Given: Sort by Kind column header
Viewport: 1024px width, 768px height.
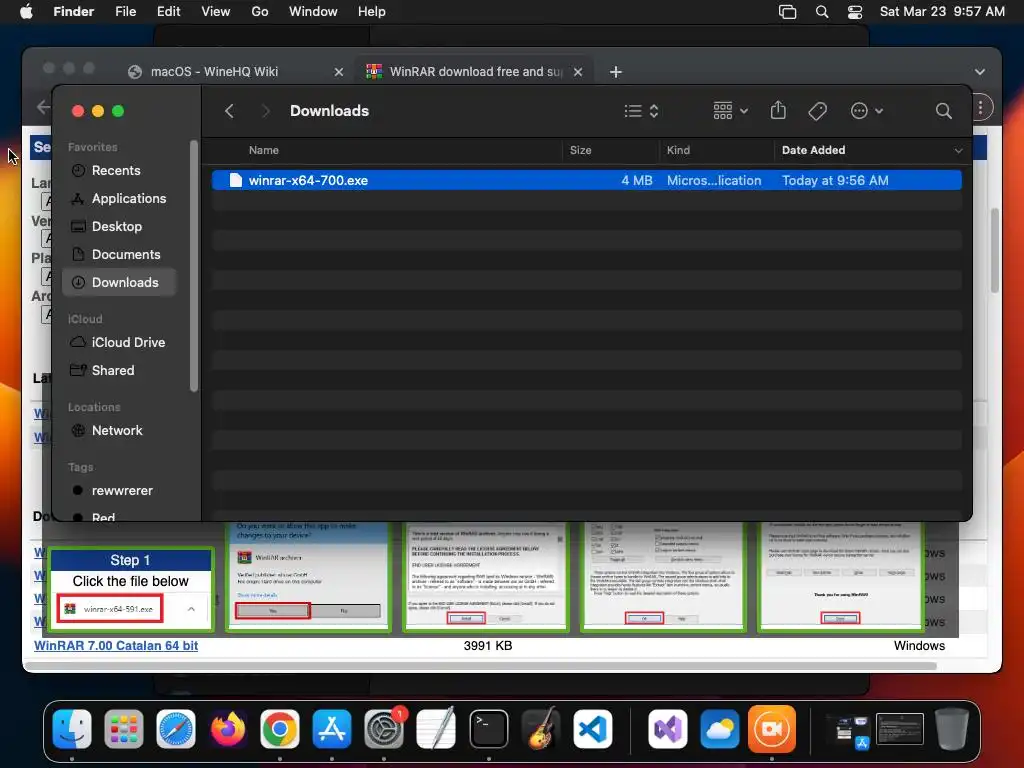Looking at the screenshot, I should [x=678, y=150].
